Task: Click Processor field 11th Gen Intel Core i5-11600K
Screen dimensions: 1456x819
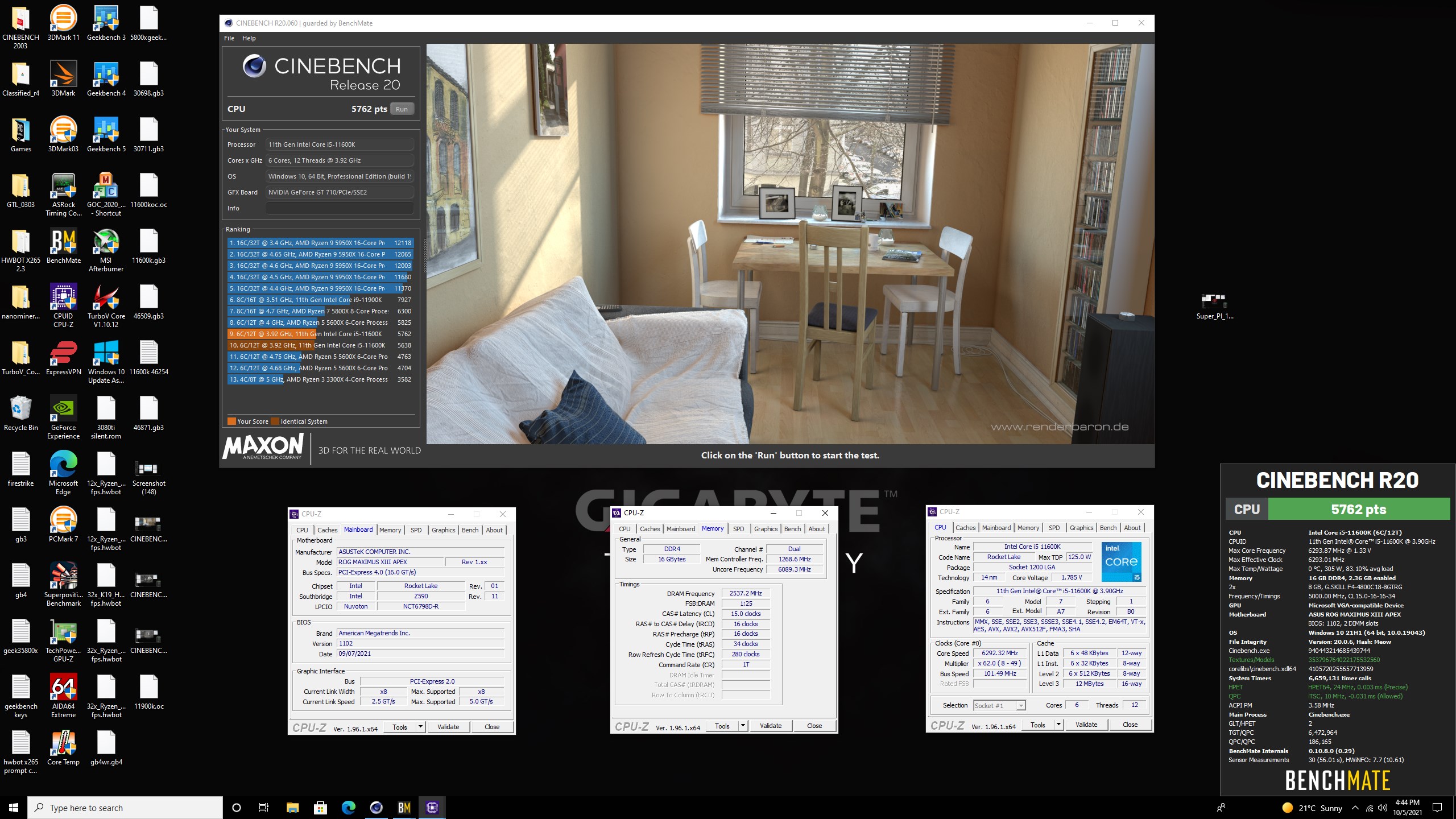Action: [340, 144]
